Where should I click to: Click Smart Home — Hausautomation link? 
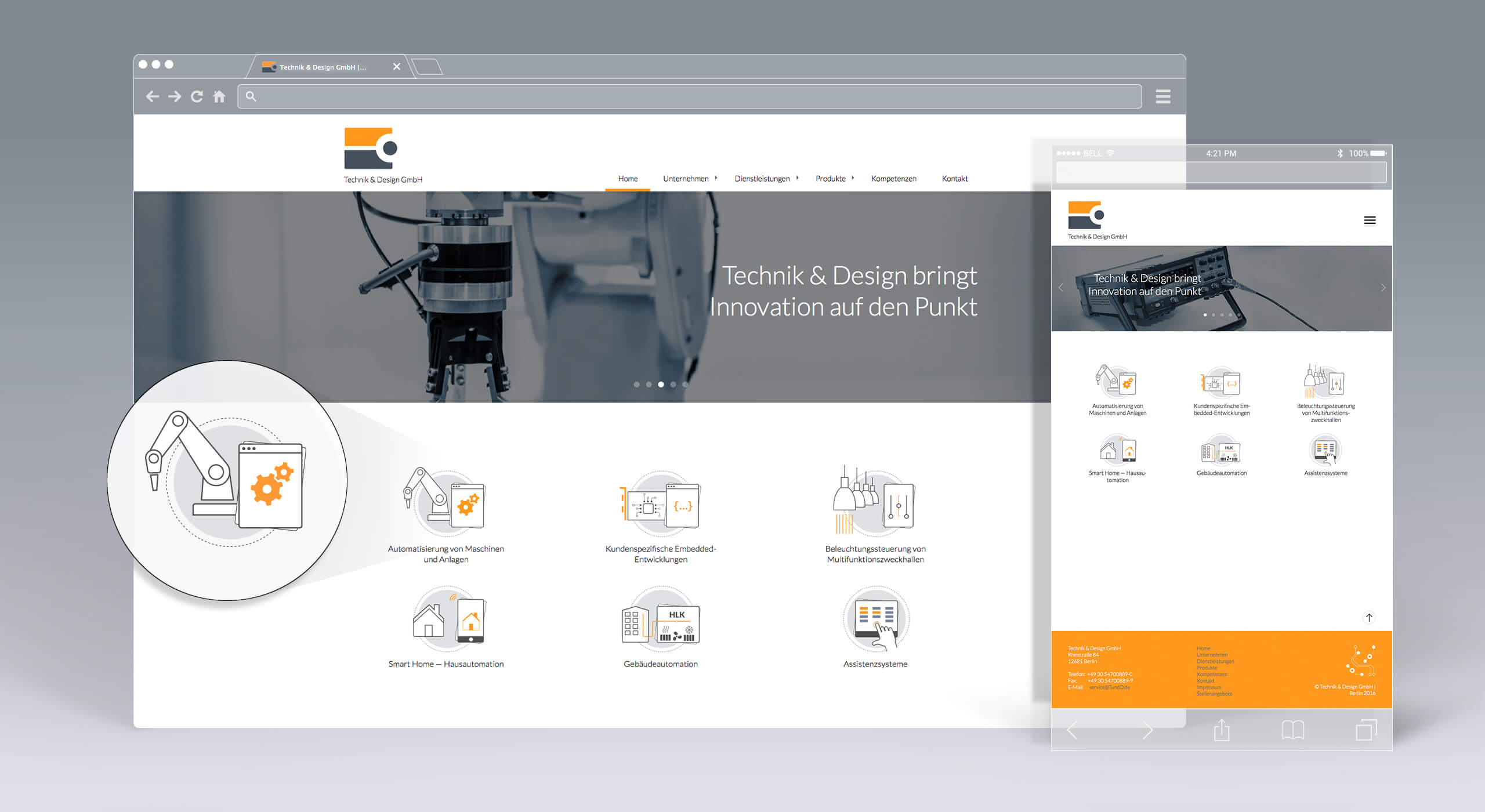click(445, 664)
